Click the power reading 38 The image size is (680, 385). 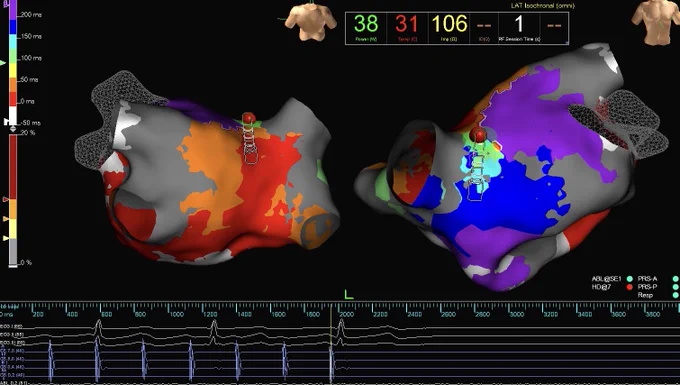[x=366, y=24]
